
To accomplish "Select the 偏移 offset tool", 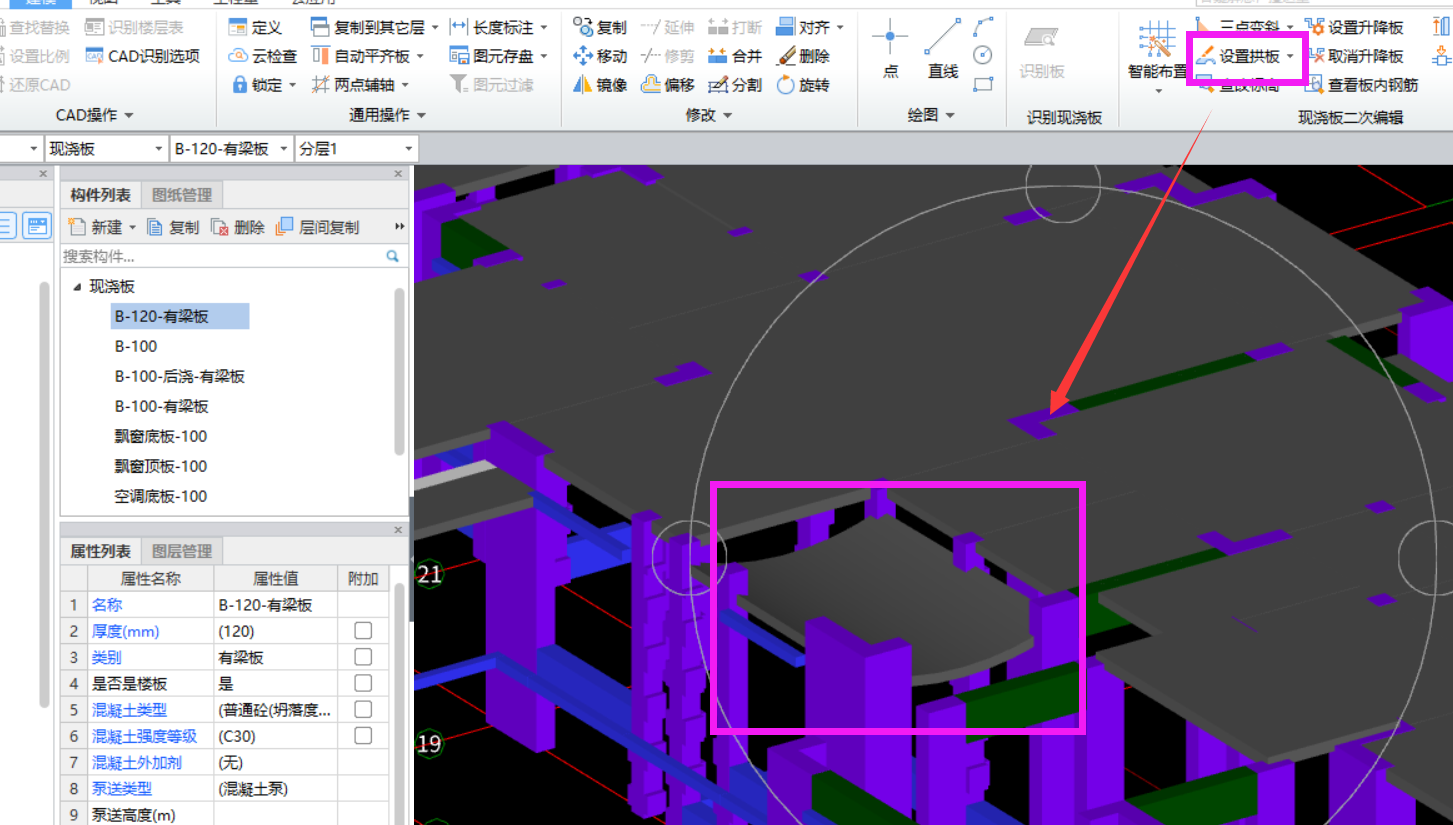I will 667,85.
